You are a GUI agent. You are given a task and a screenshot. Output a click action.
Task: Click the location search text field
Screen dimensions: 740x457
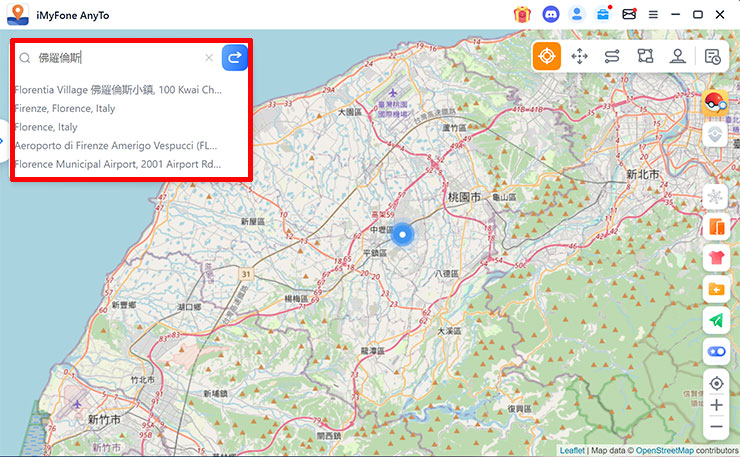pos(115,58)
